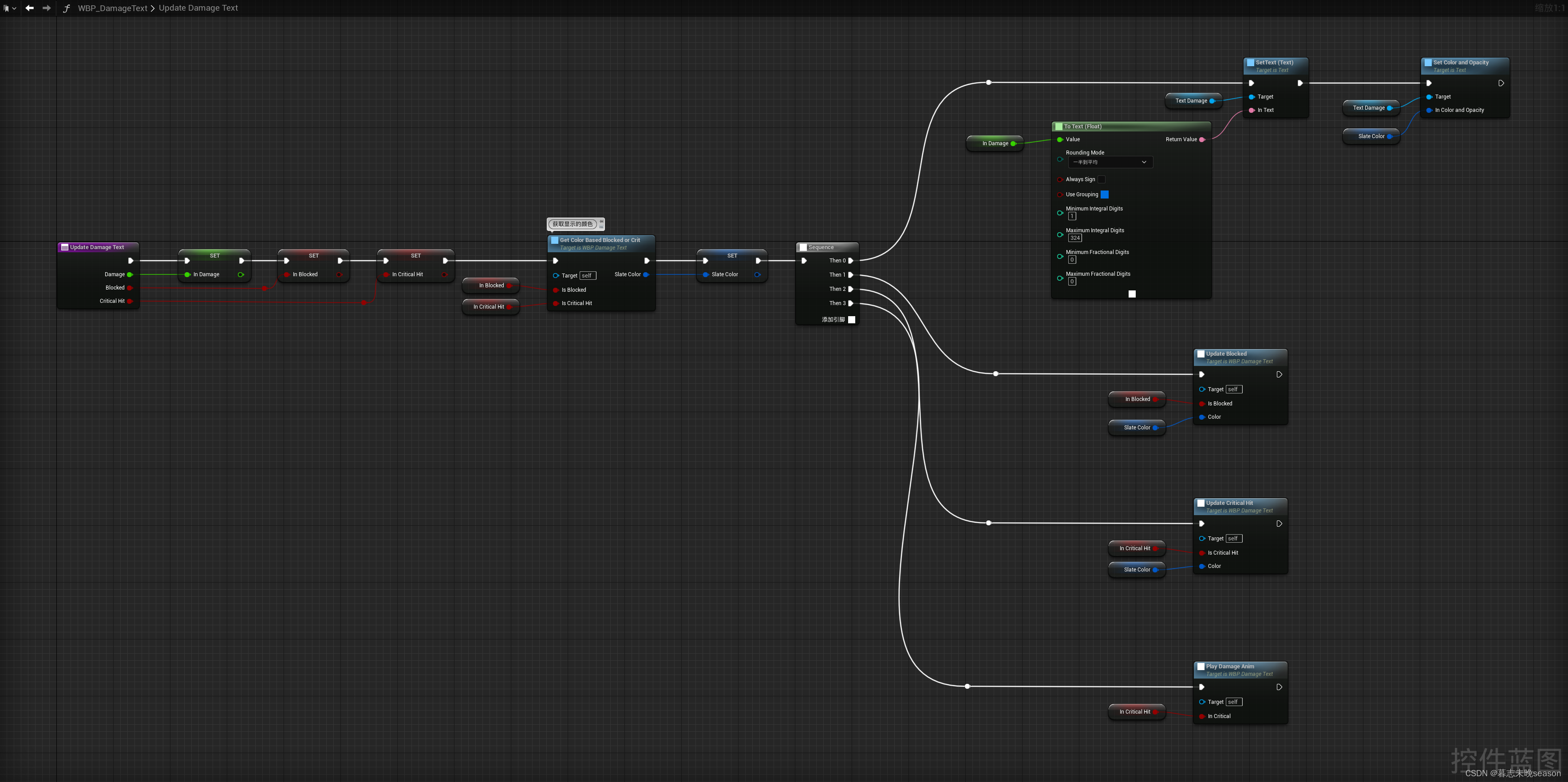Viewport: 1568px width, 782px height.
Task: Select Slate Color getter near Set Color and Opacity
Action: tap(1371, 136)
